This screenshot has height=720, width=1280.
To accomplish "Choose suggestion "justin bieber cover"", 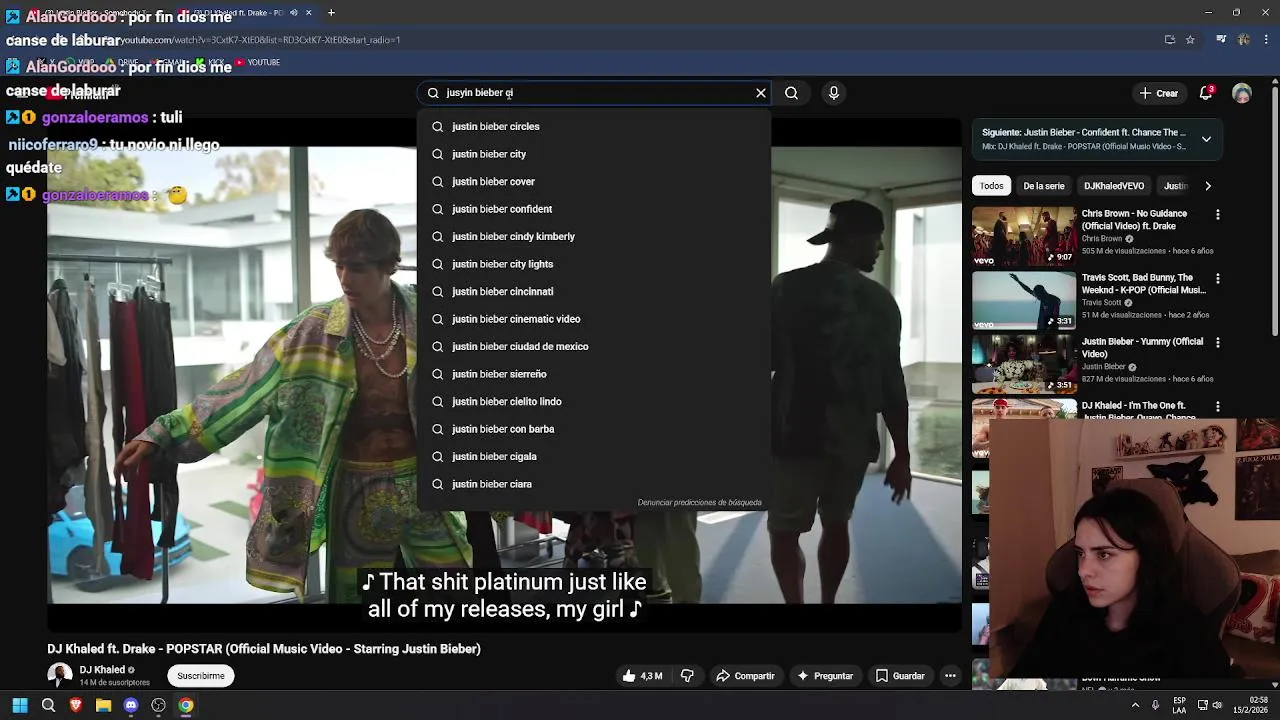I will 594,182.
